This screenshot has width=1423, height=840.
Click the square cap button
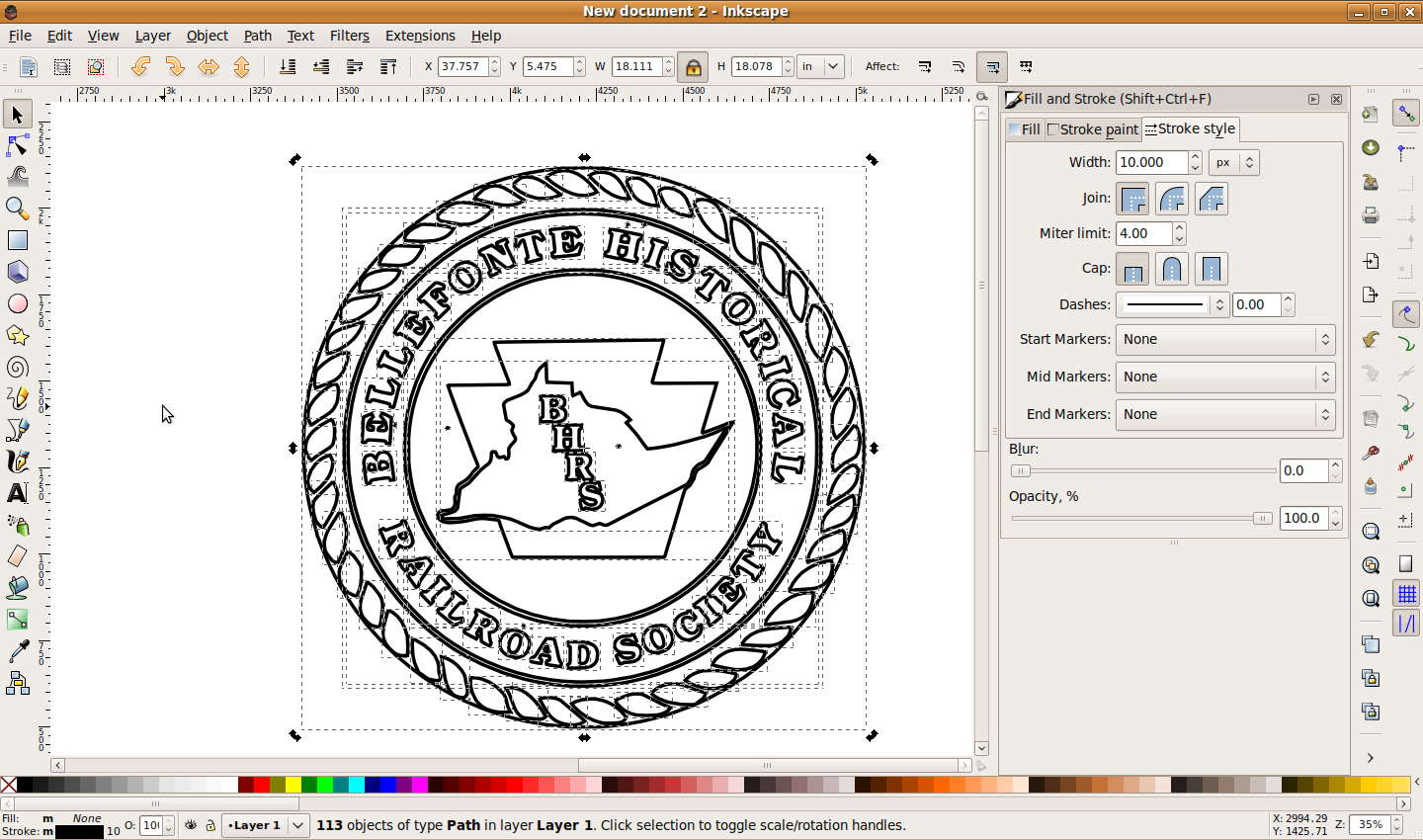pyautogui.click(x=1211, y=269)
